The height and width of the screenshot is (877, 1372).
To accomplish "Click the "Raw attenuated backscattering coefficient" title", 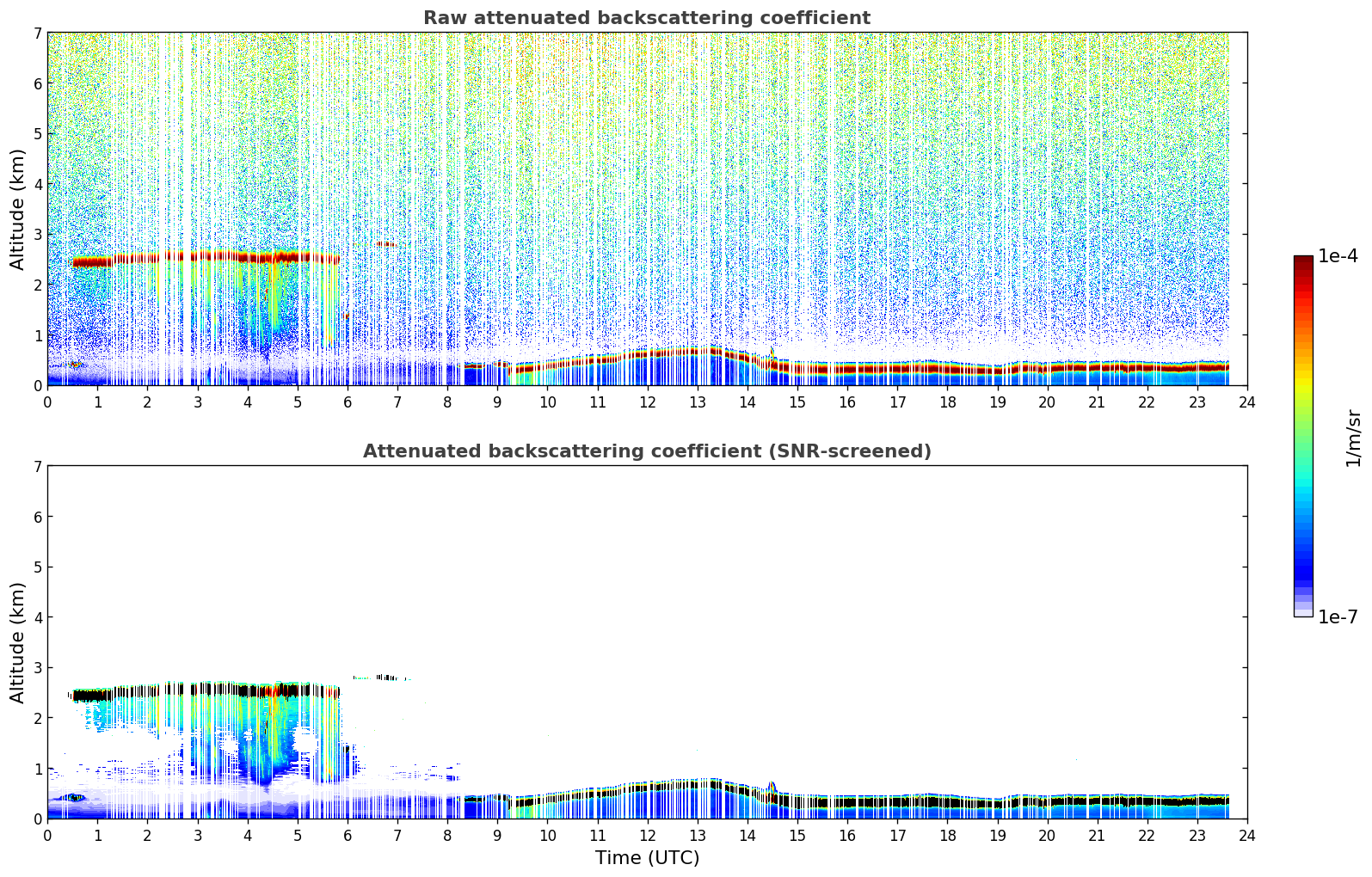I will coord(646,18).
